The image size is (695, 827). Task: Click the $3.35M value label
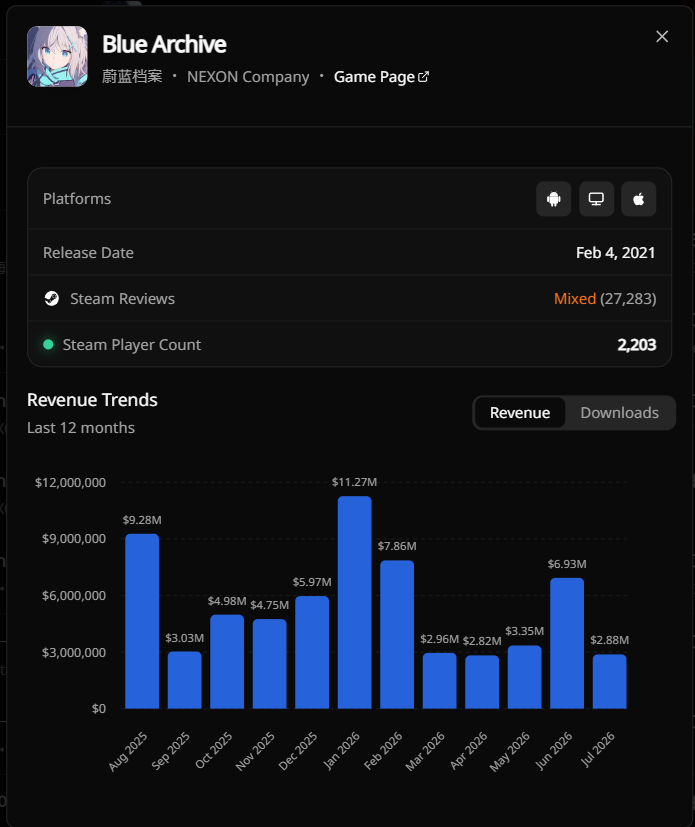click(525, 631)
